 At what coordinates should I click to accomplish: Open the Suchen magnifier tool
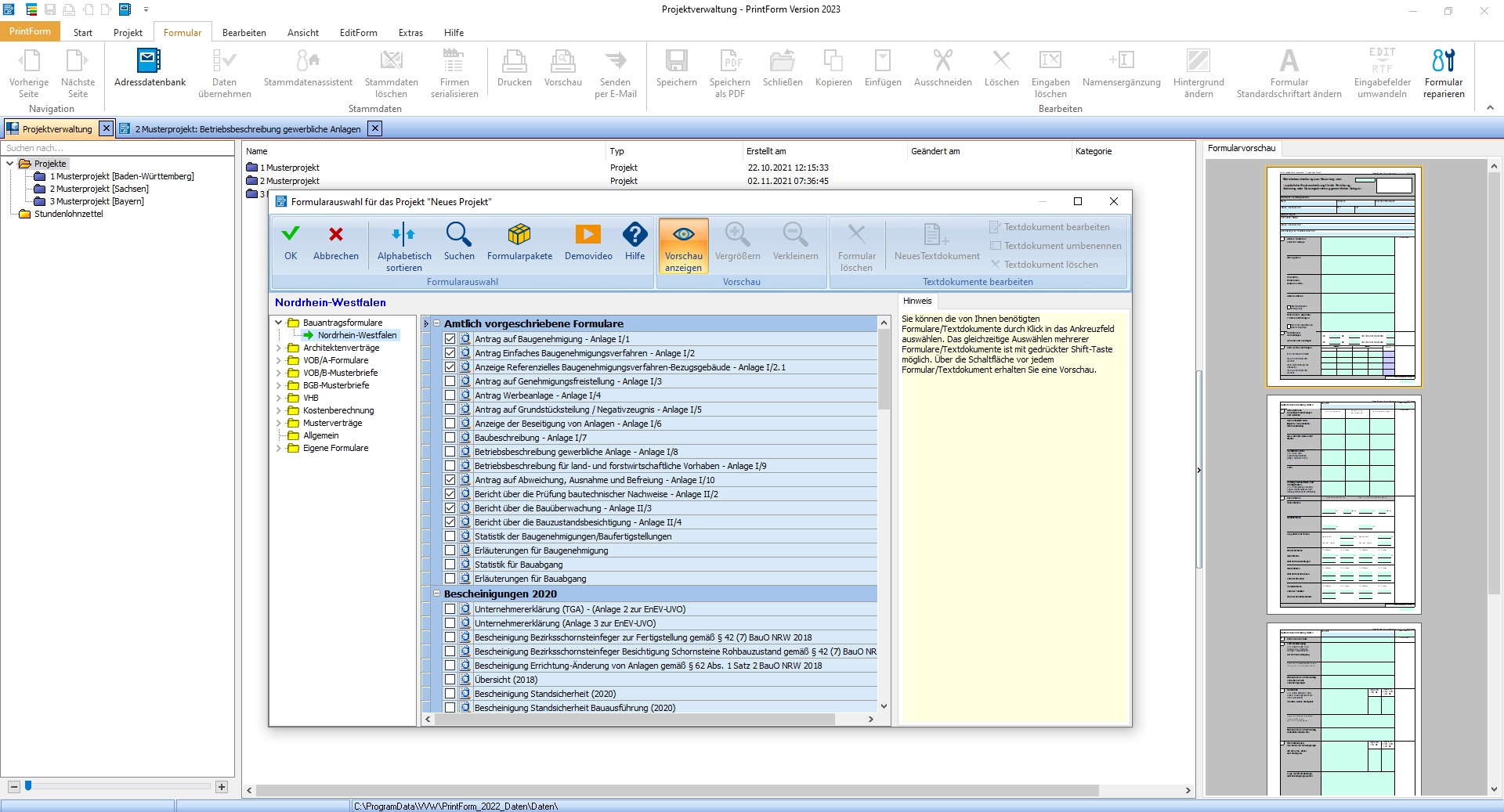click(458, 235)
